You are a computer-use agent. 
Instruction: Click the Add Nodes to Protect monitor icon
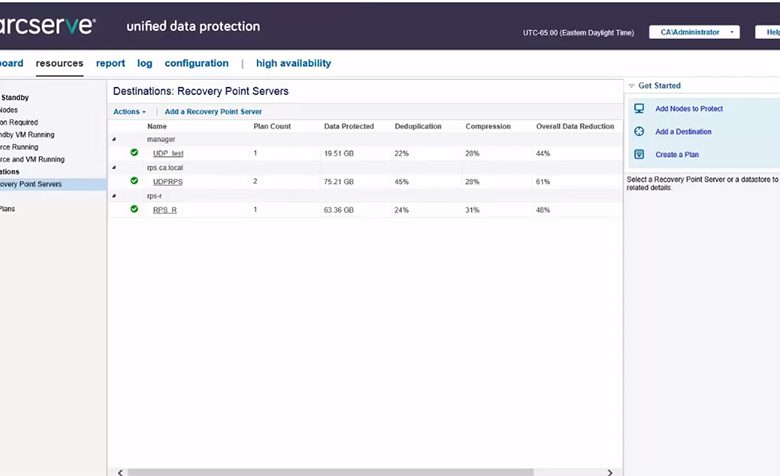[x=639, y=108]
